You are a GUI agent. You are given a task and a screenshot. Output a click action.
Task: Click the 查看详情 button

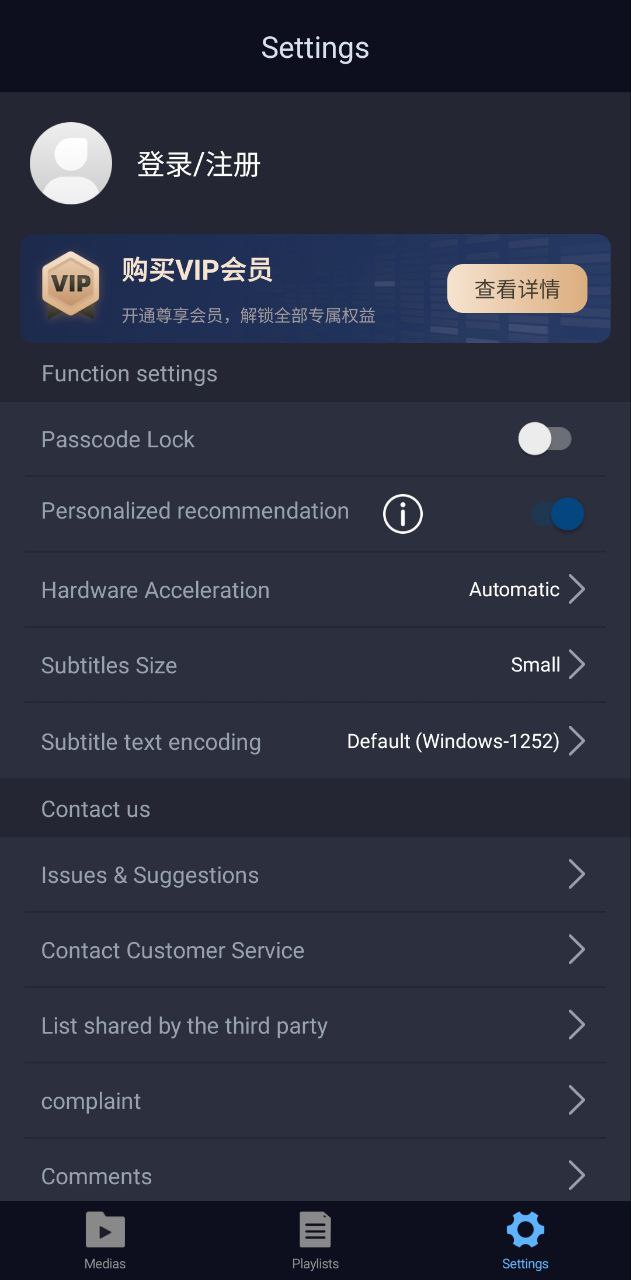click(x=517, y=289)
